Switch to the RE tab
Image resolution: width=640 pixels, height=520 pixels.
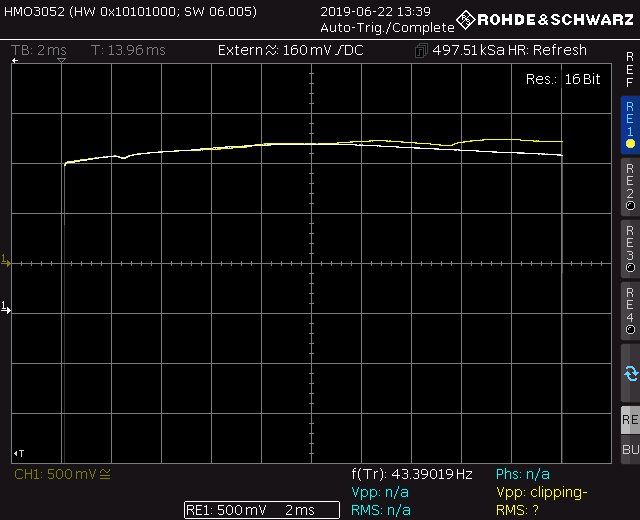click(x=629, y=419)
